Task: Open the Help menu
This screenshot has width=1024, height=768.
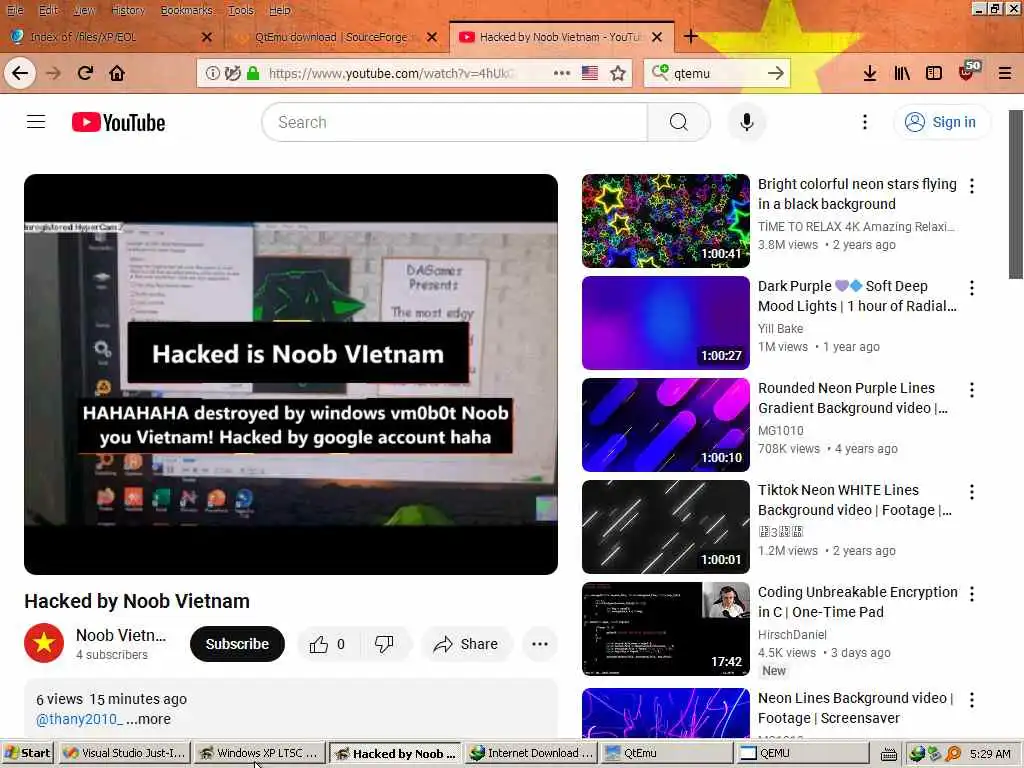Action: (280, 10)
